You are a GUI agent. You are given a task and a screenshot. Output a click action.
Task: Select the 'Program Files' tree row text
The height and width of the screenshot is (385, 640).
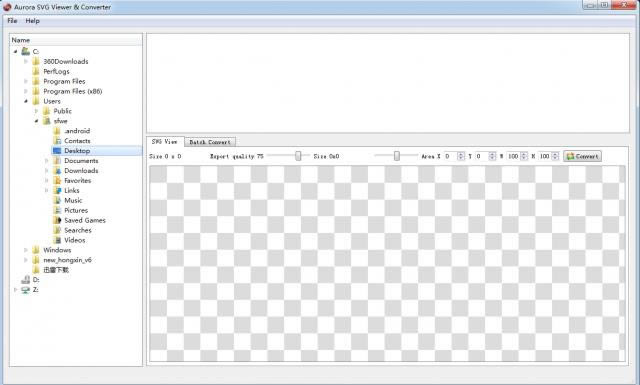click(64, 81)
